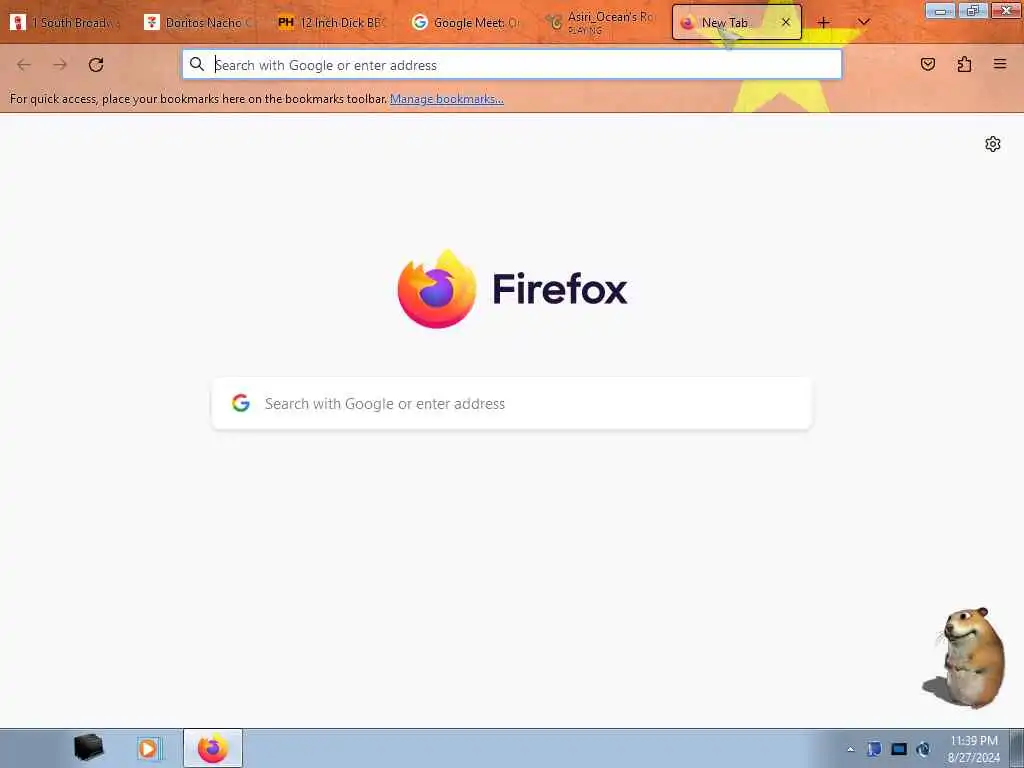This screenshot has width=1024, height=768.
Task: Switch to the PH-icon tab
Action: (334, 23)
